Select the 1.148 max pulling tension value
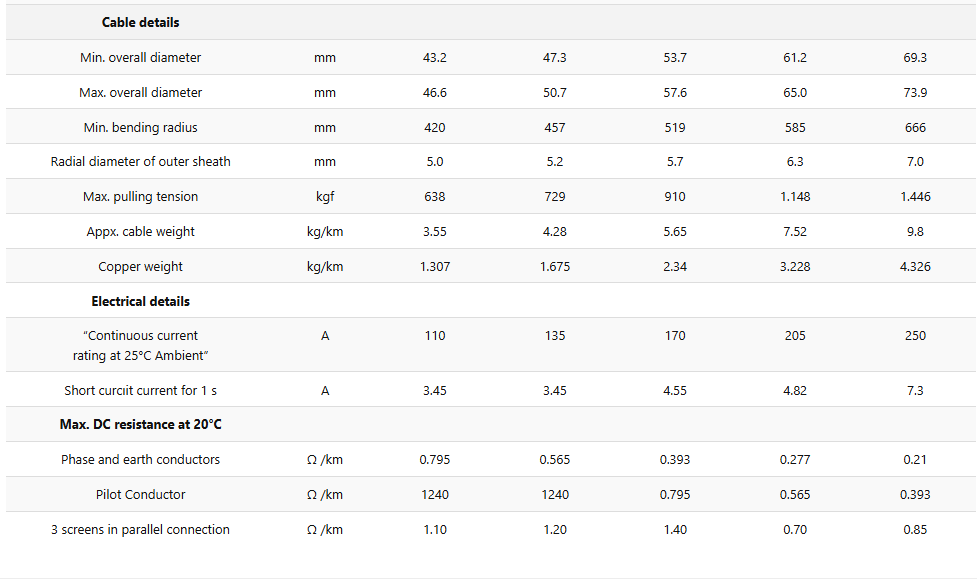Image resolution: width=977 pixels, height=586 pixels. pyautogui.click(x=795, y=197)
